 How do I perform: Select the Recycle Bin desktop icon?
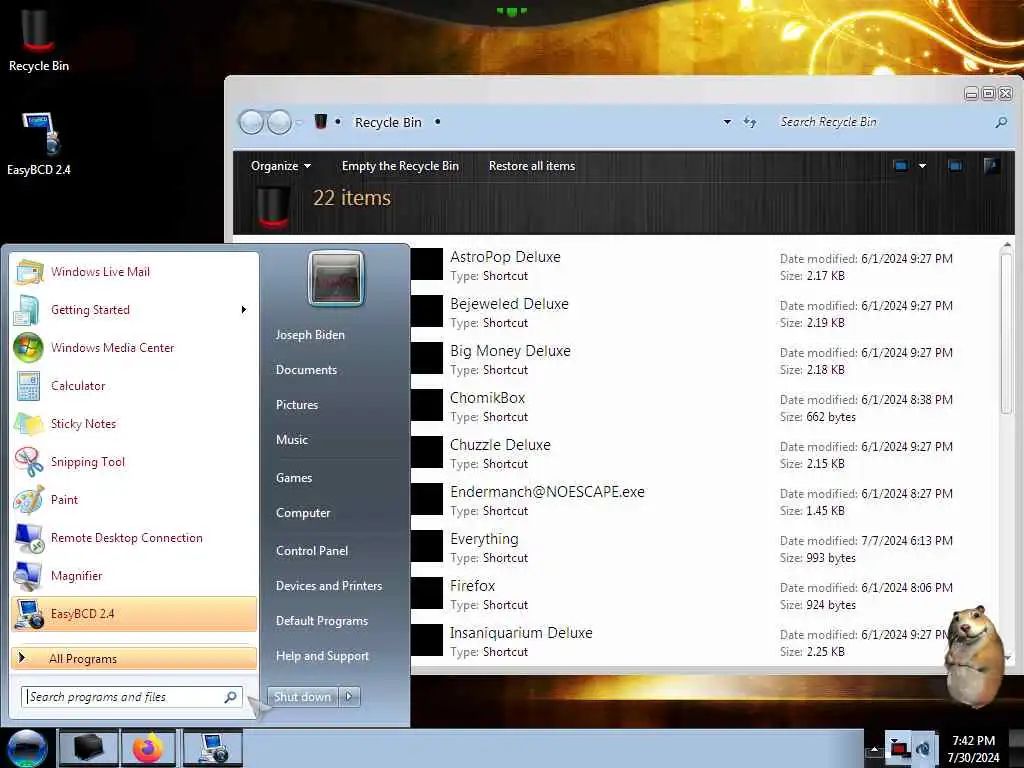point(39,40)
